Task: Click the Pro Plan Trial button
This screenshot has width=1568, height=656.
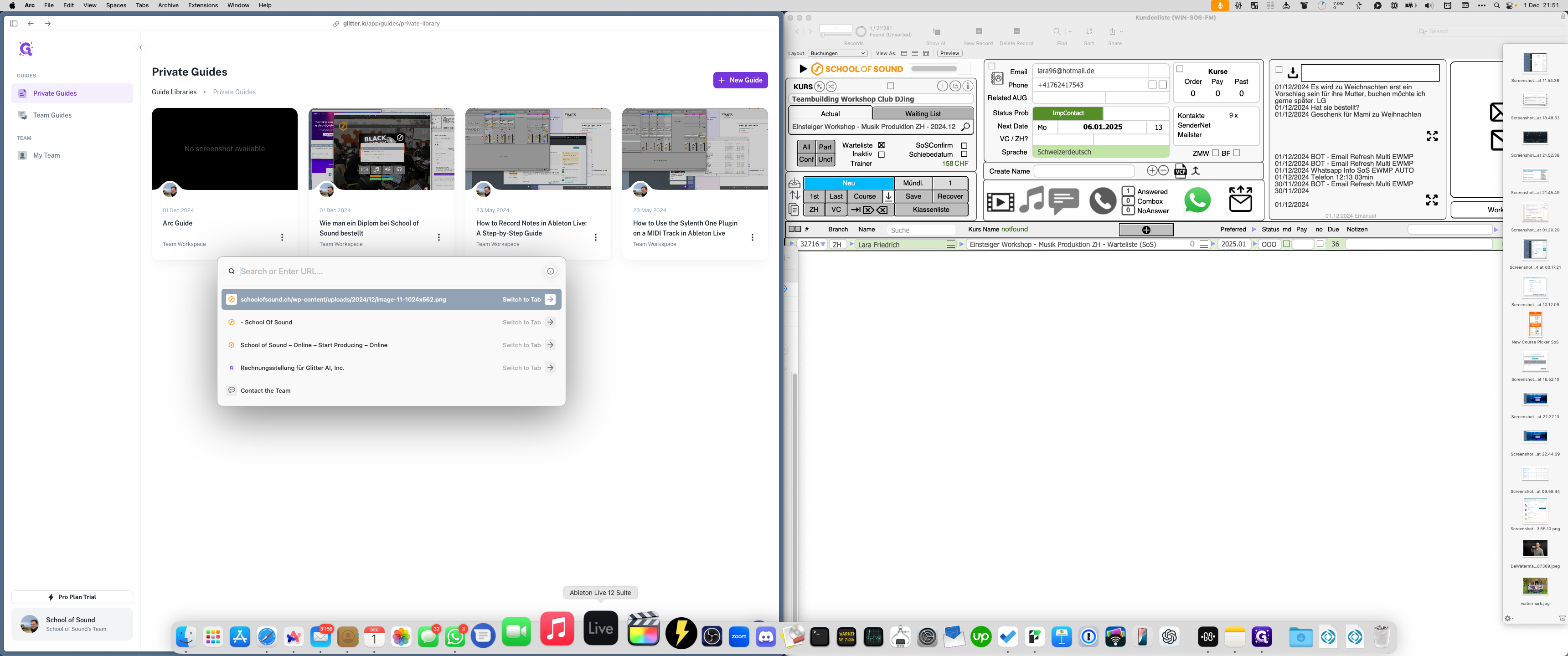Action: click(x=72, y=597)
